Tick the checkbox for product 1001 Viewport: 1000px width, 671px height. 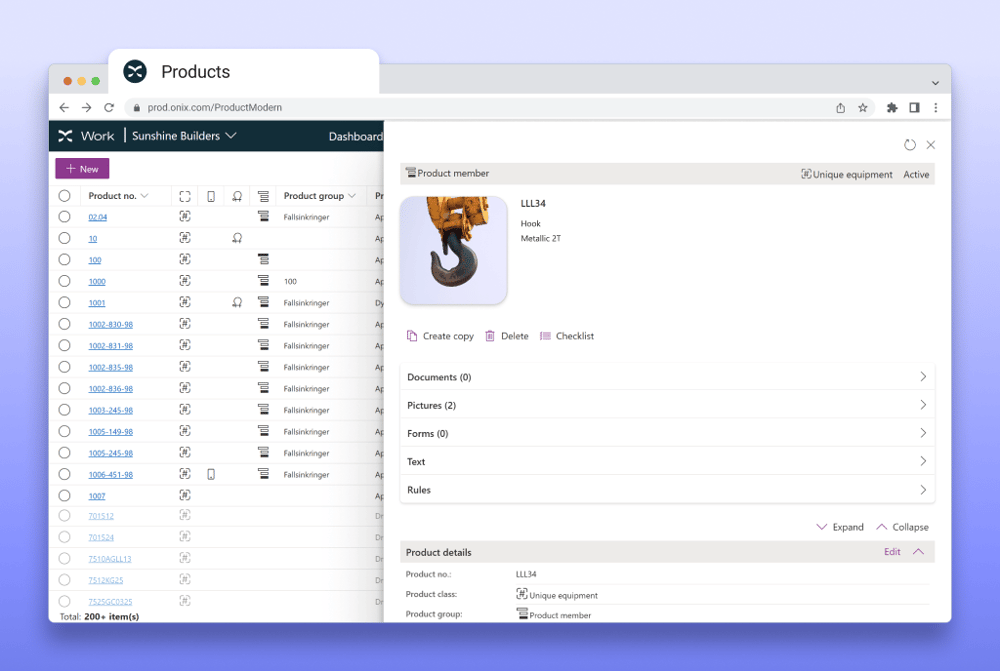click(64, 302)
